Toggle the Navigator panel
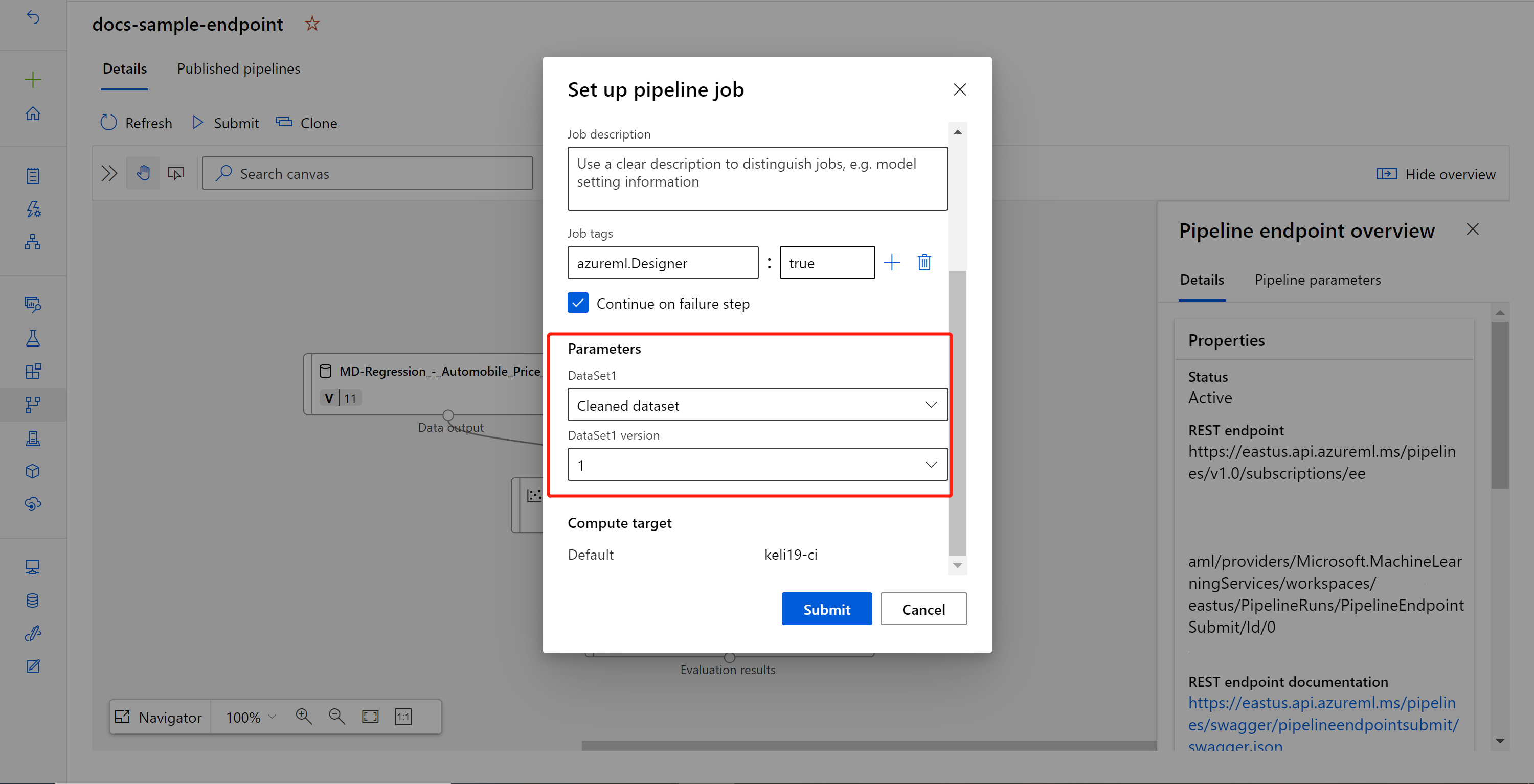Viewport: 1534px width, 784px height. [x=159, y=718]
